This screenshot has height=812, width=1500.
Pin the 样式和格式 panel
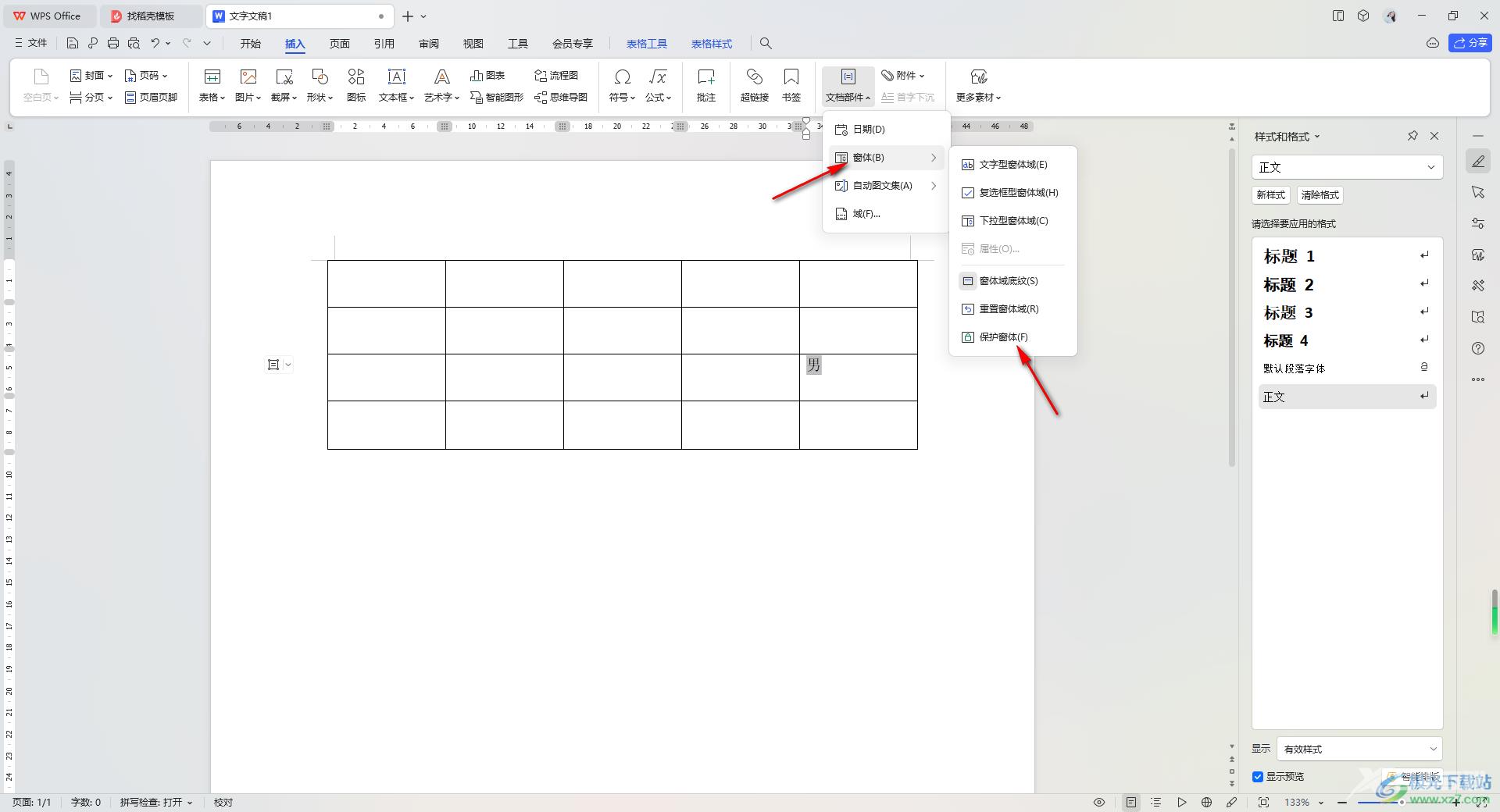1412,136
